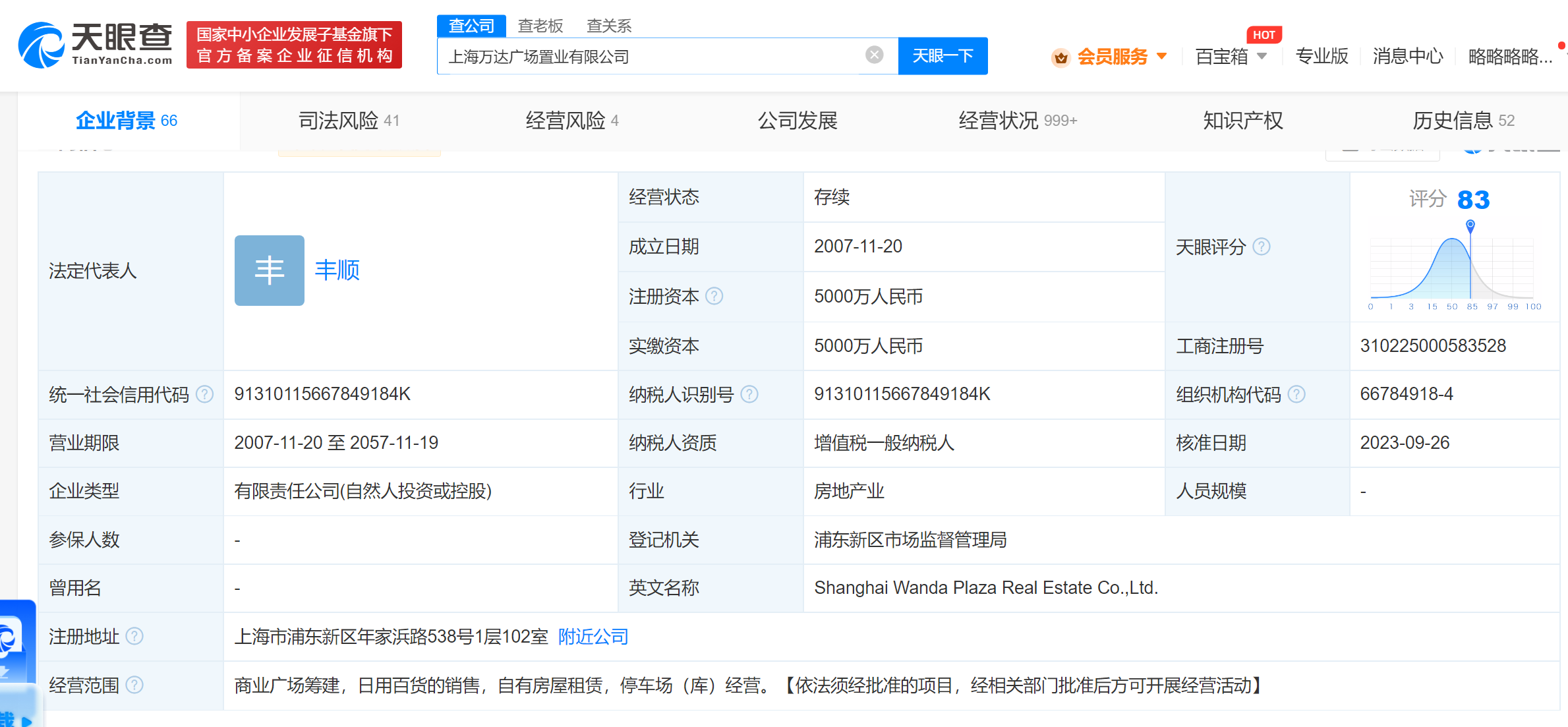Click English name Shanghai Wanda Plaza Real Estate

tap(986, 587)
